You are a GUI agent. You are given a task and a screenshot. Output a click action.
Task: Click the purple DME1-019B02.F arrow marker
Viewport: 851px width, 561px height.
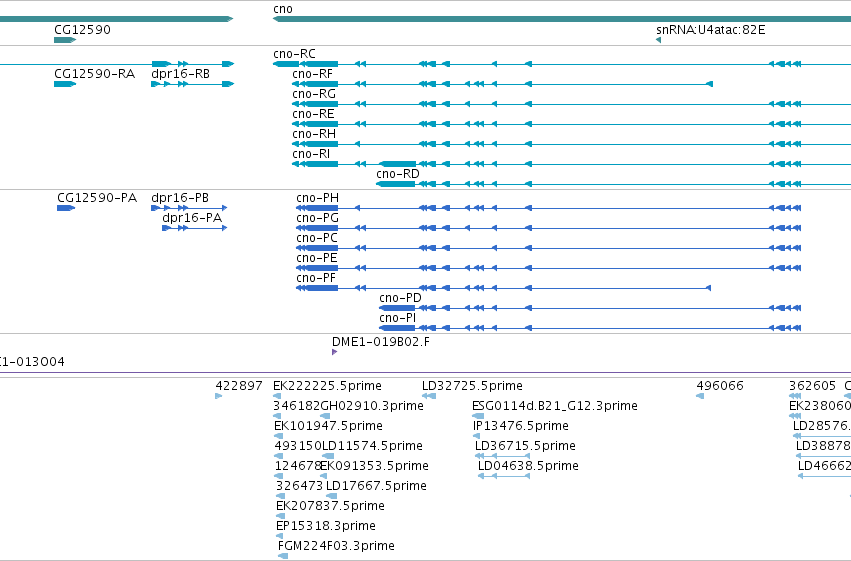pos(334,352)
